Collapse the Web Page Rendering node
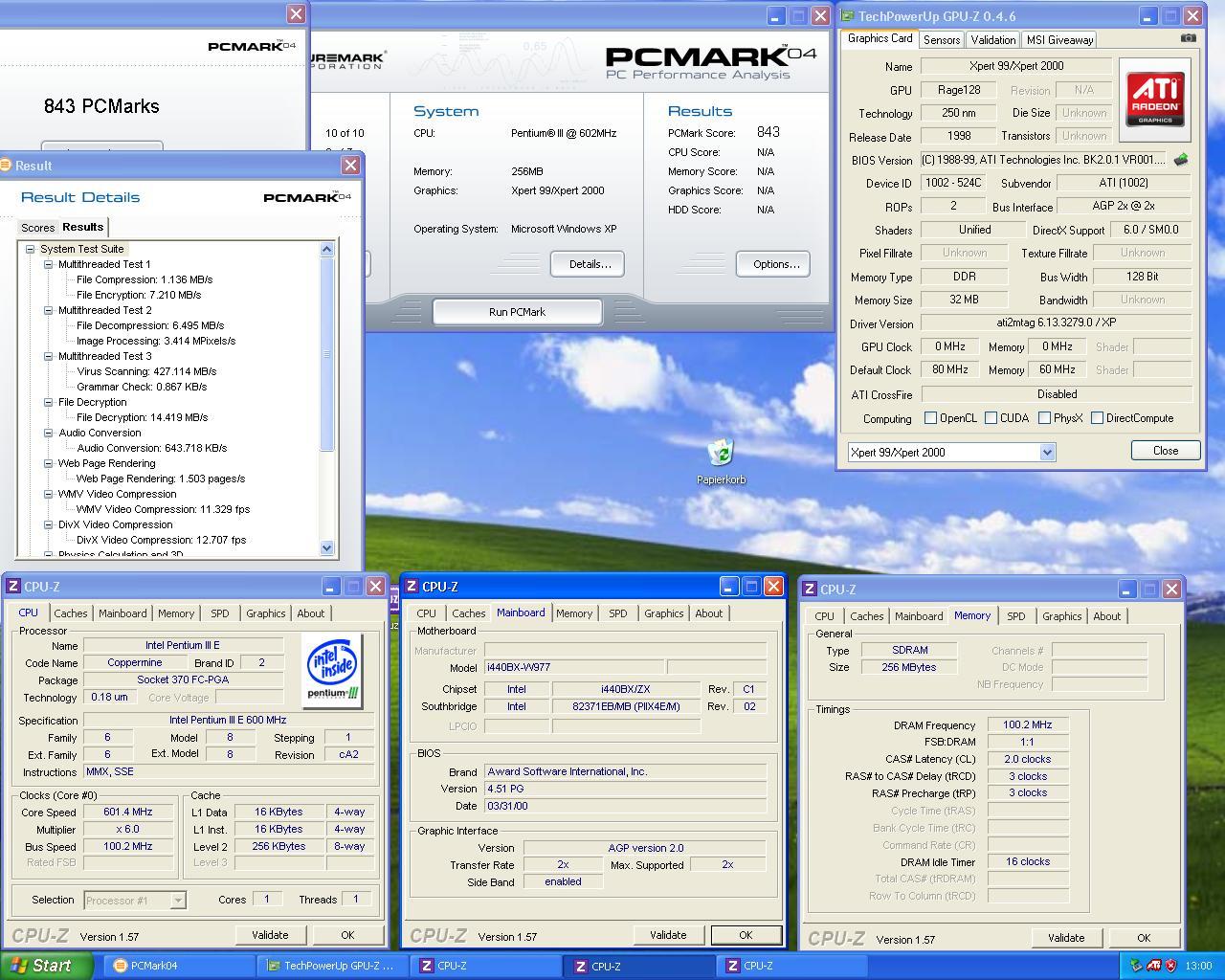 click(48, 463)
